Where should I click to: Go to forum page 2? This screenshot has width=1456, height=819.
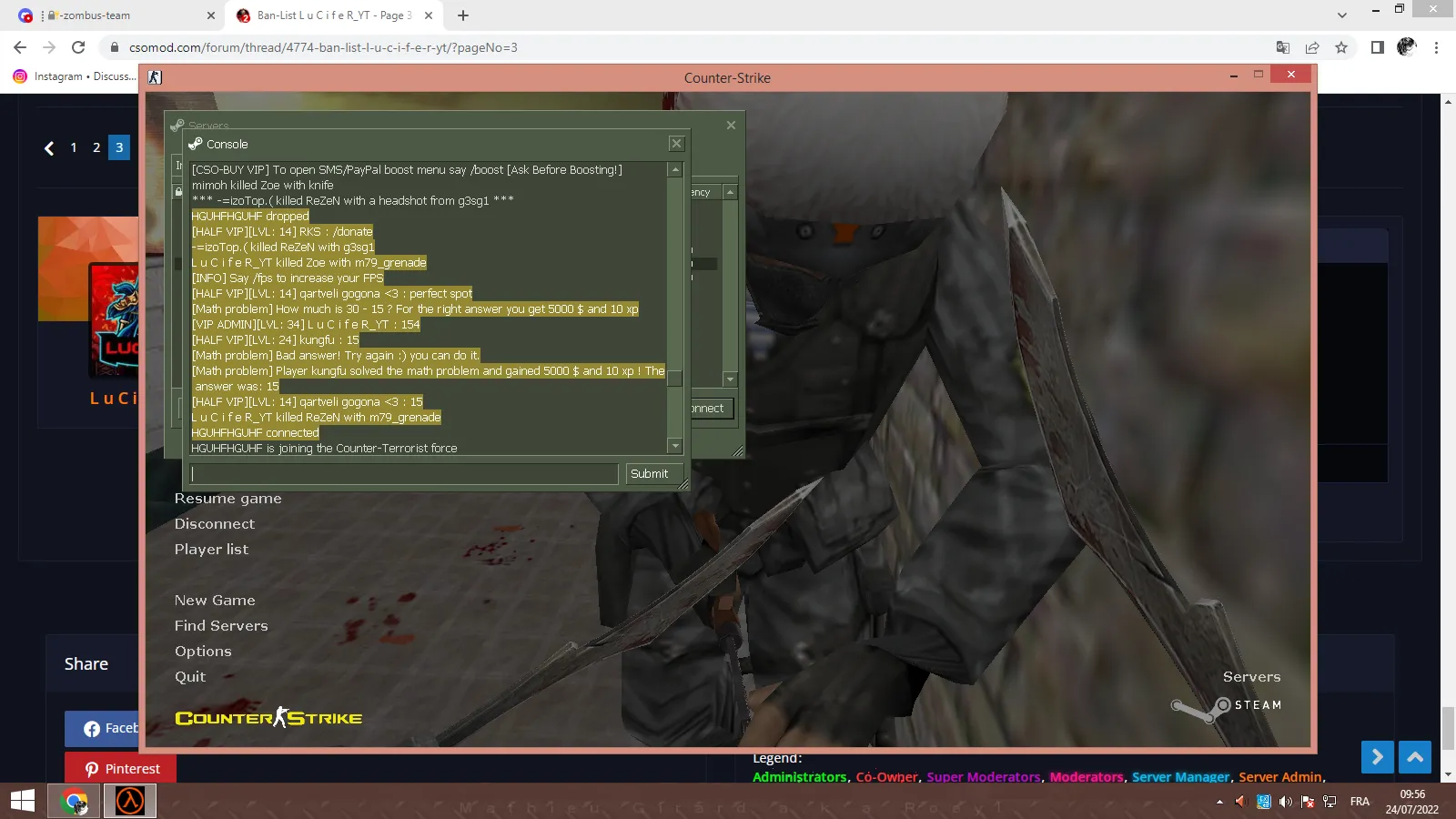[x=96, y=147]
